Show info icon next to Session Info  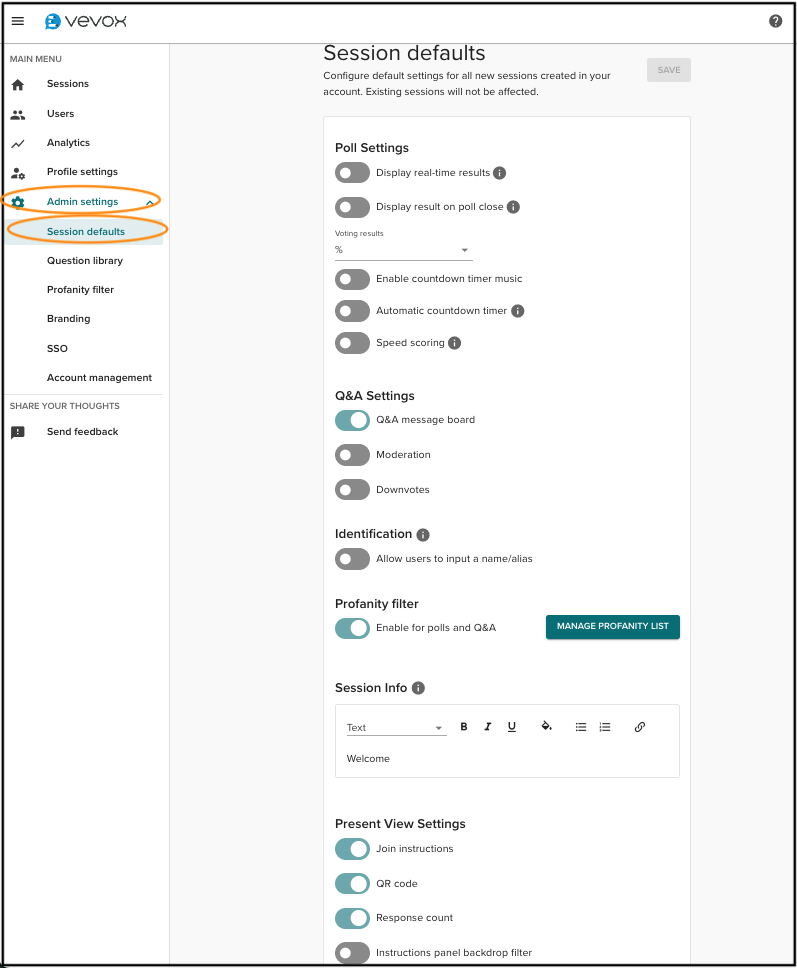pyautogui.click(x=418, y=688)
